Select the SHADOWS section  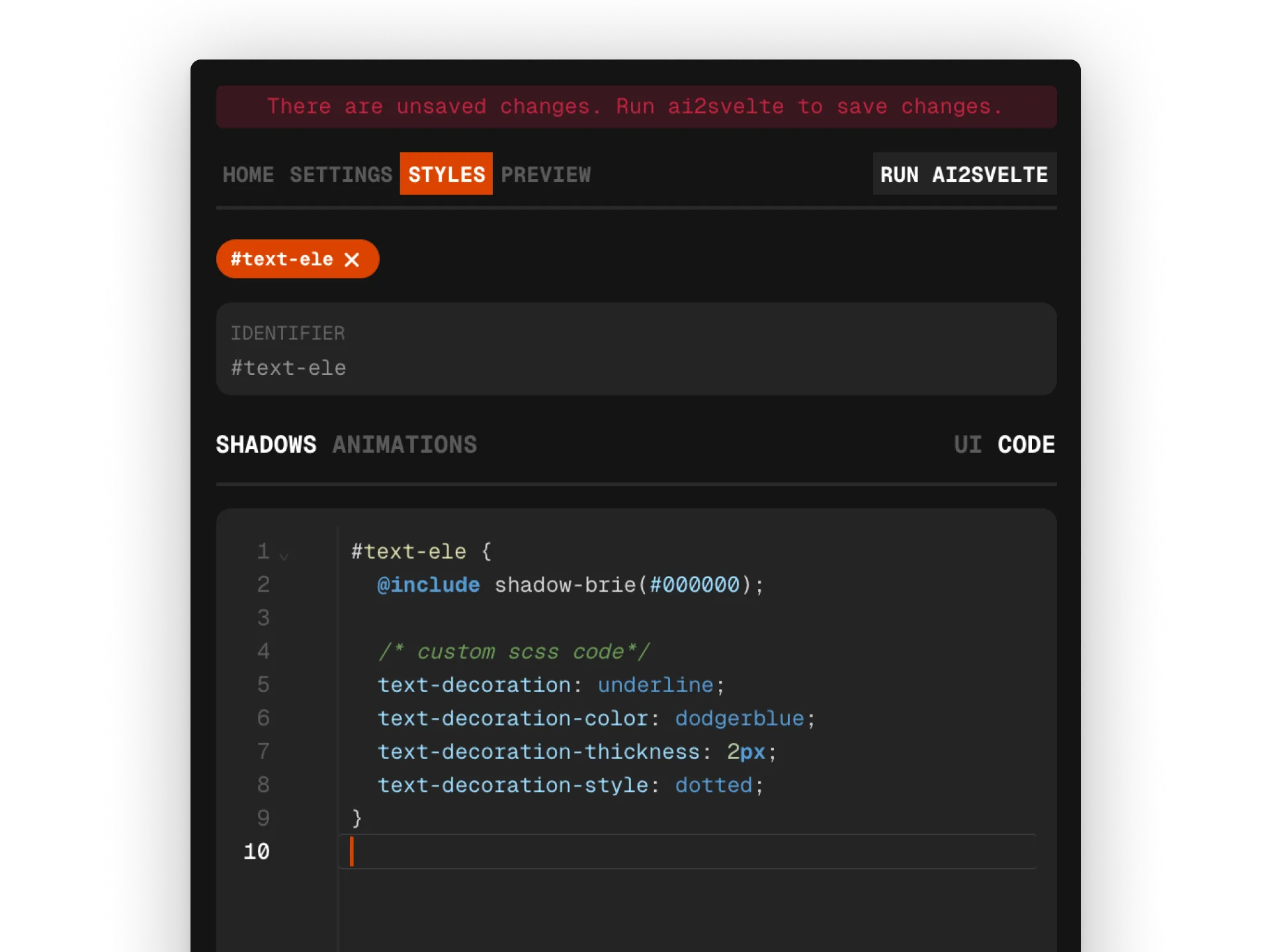[266, 444]
